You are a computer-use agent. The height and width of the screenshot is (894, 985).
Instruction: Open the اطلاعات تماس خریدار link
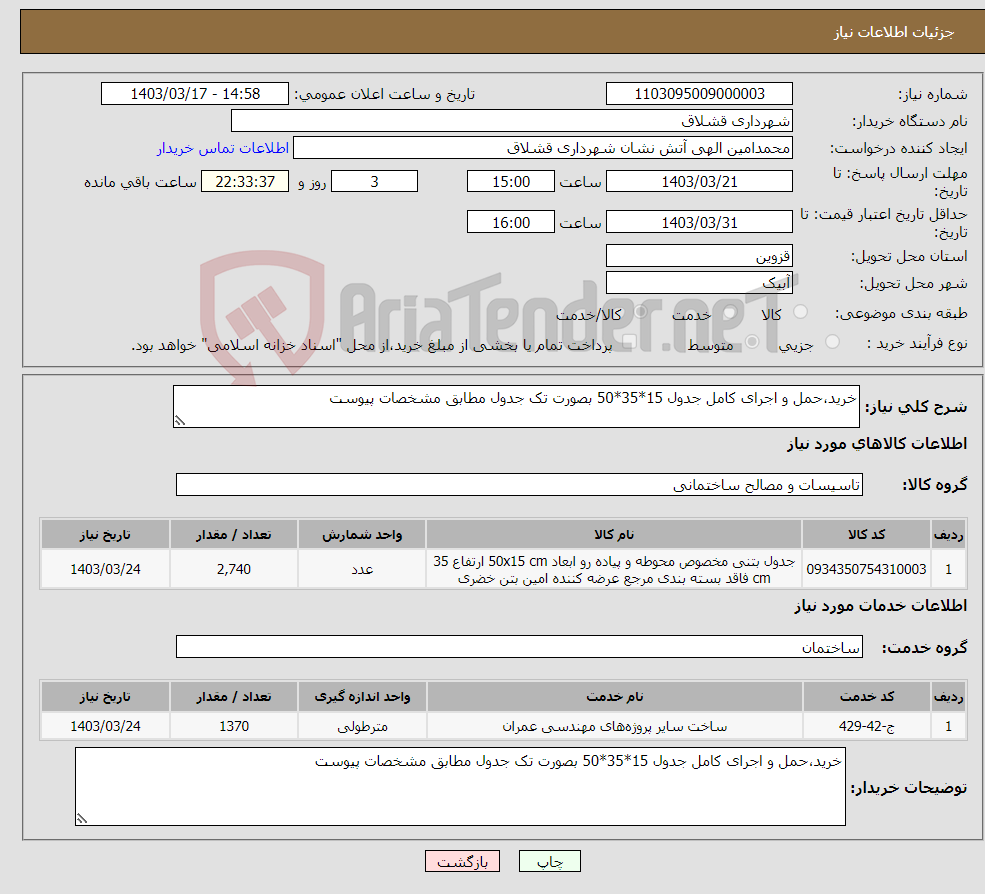tap(222, 148)
